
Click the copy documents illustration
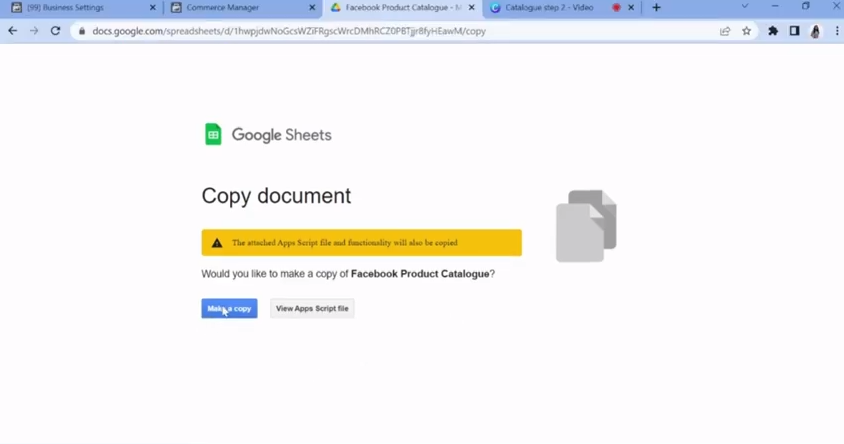586,226
